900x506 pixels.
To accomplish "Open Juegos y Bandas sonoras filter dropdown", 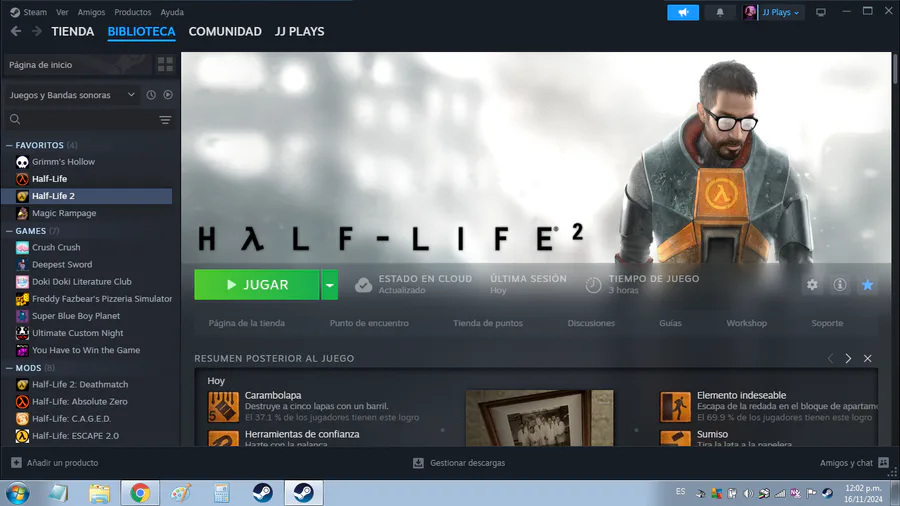I will 72,95.
